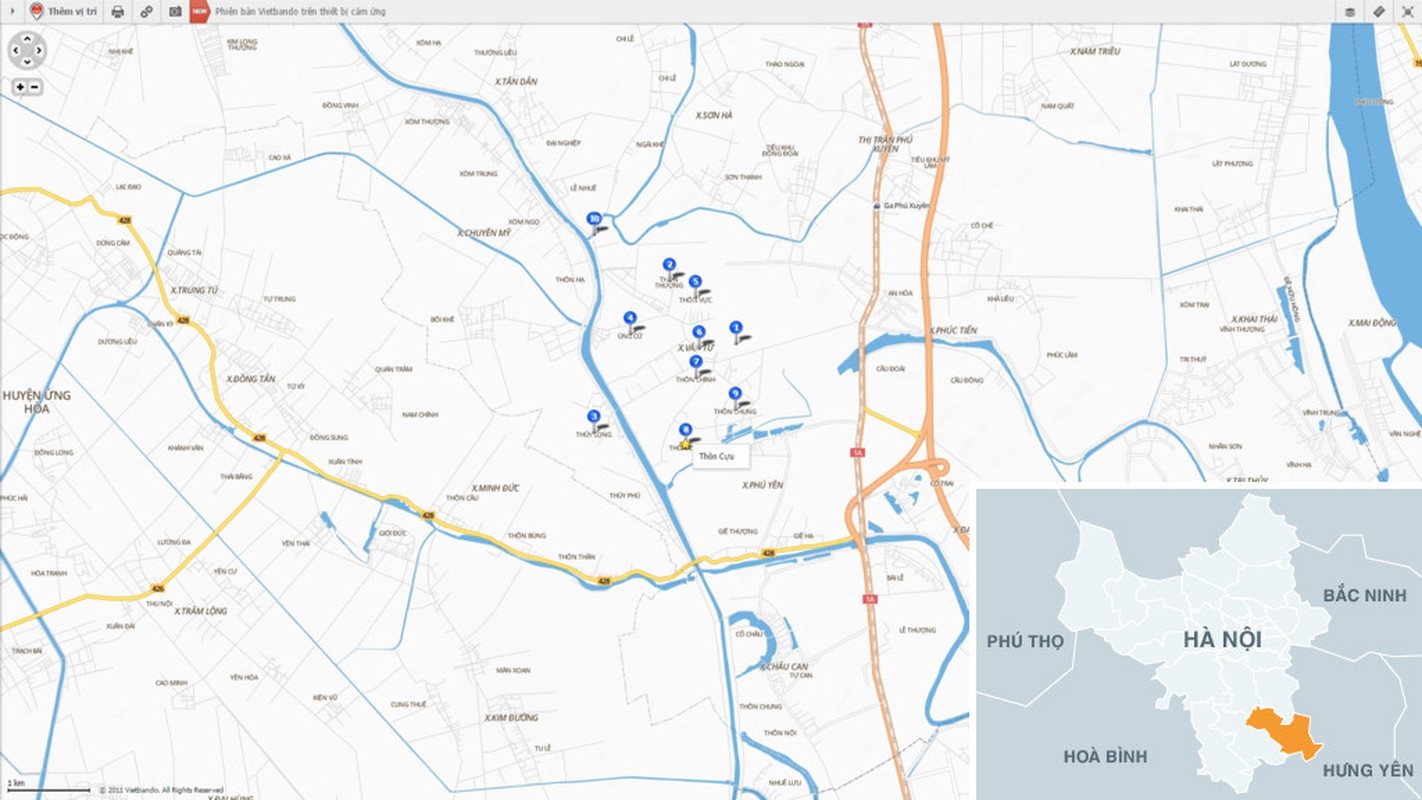Click X.PHÚC TIẾN commune label
Screen dimensions: 1422x800
[x=952, y=330]
